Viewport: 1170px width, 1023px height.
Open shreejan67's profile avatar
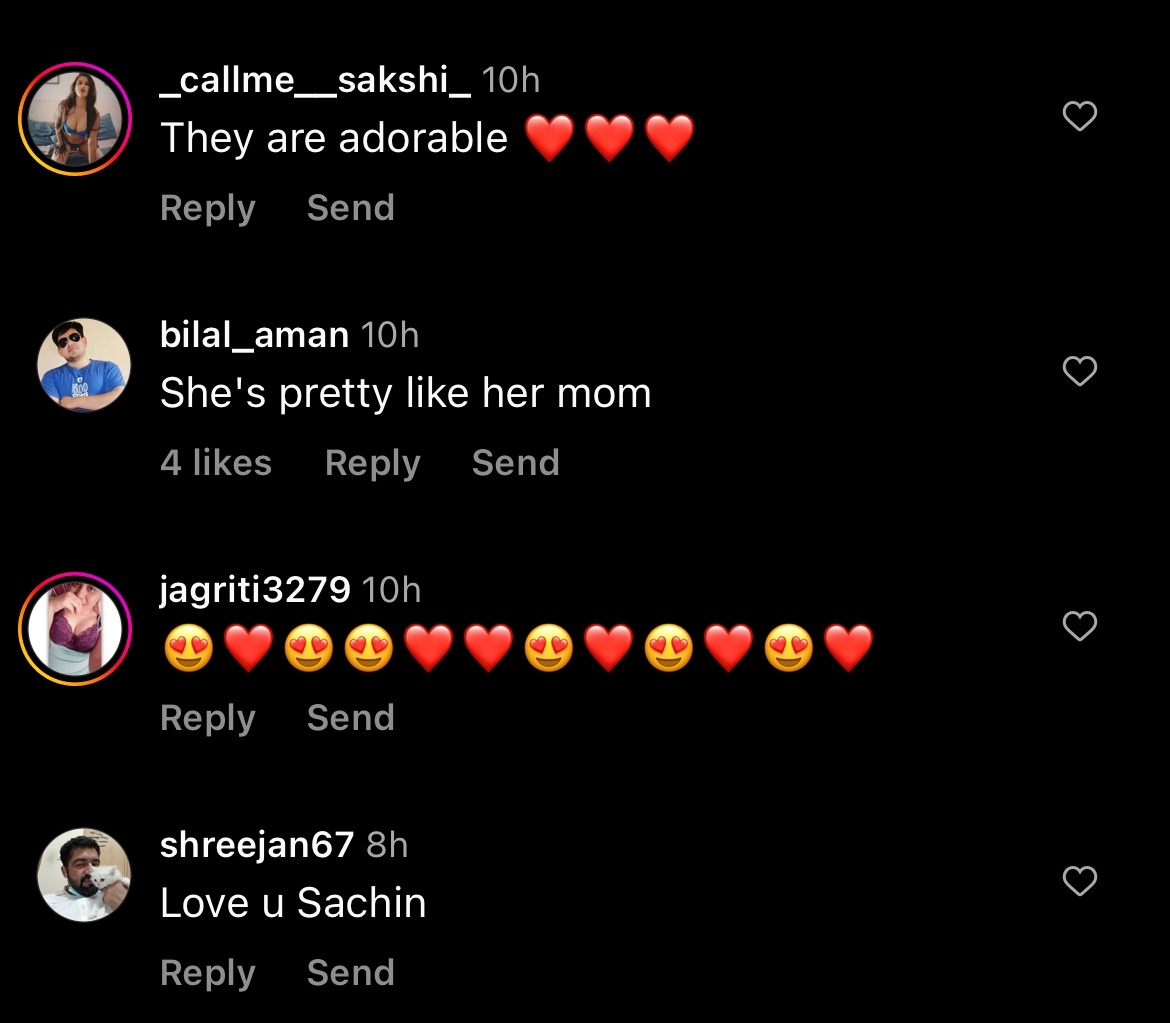84,875
